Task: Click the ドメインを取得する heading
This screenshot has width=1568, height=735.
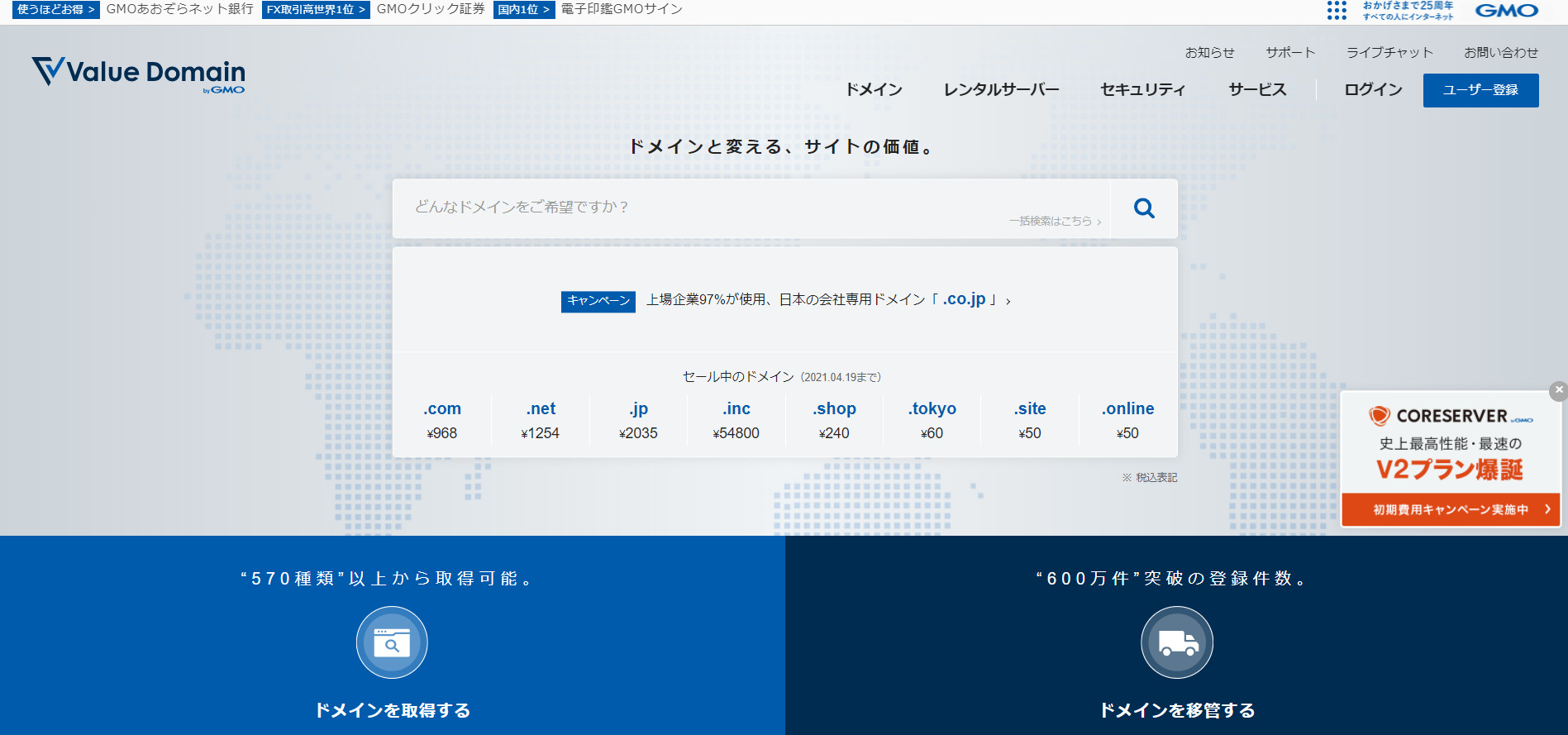Action: (x=393, y=710)
